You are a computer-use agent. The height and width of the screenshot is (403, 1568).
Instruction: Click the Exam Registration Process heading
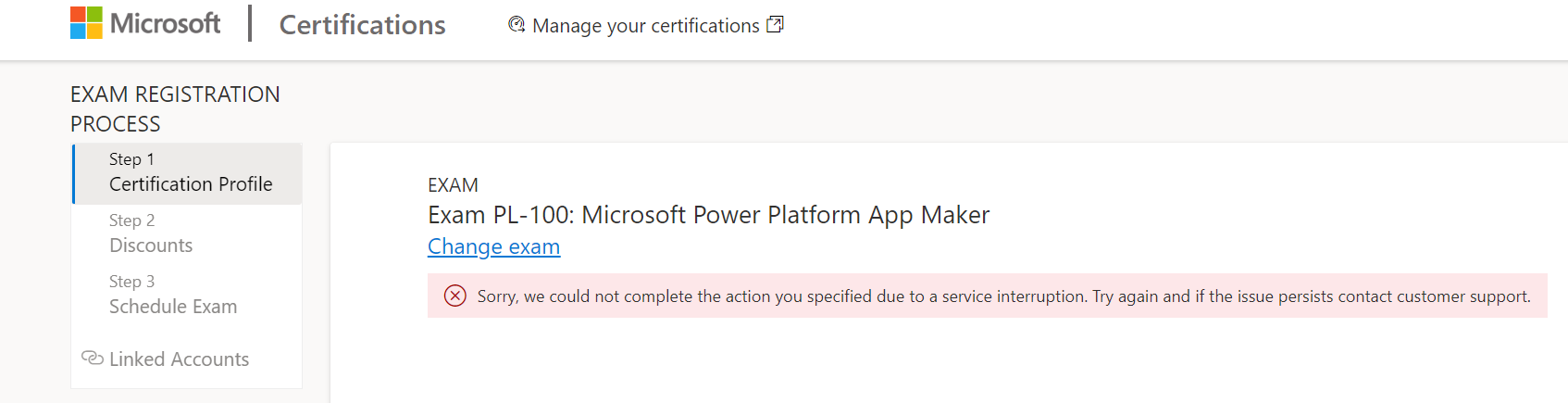(x=175, y=108)
